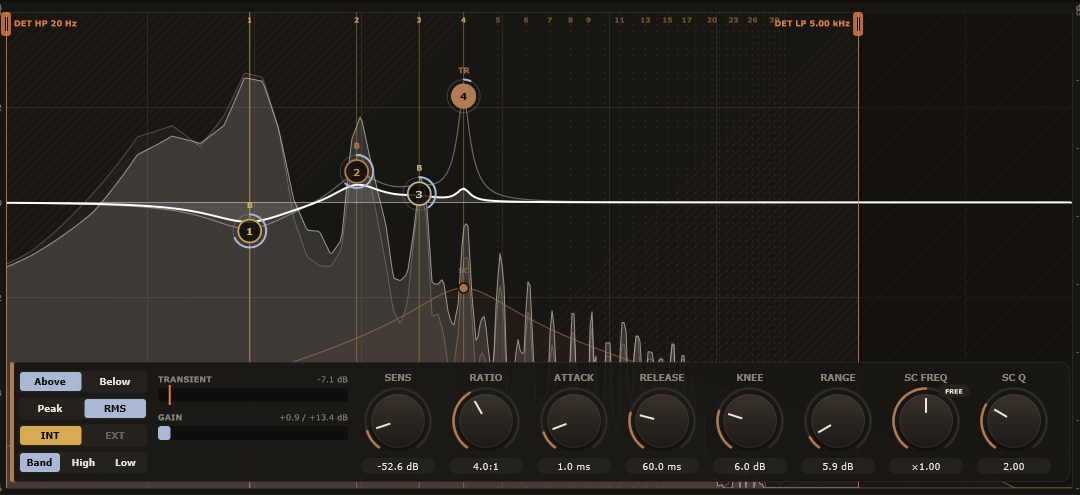Screen dimensions: 1080x495
Task: Select the orange band node 4
Action: pos(464,96)
